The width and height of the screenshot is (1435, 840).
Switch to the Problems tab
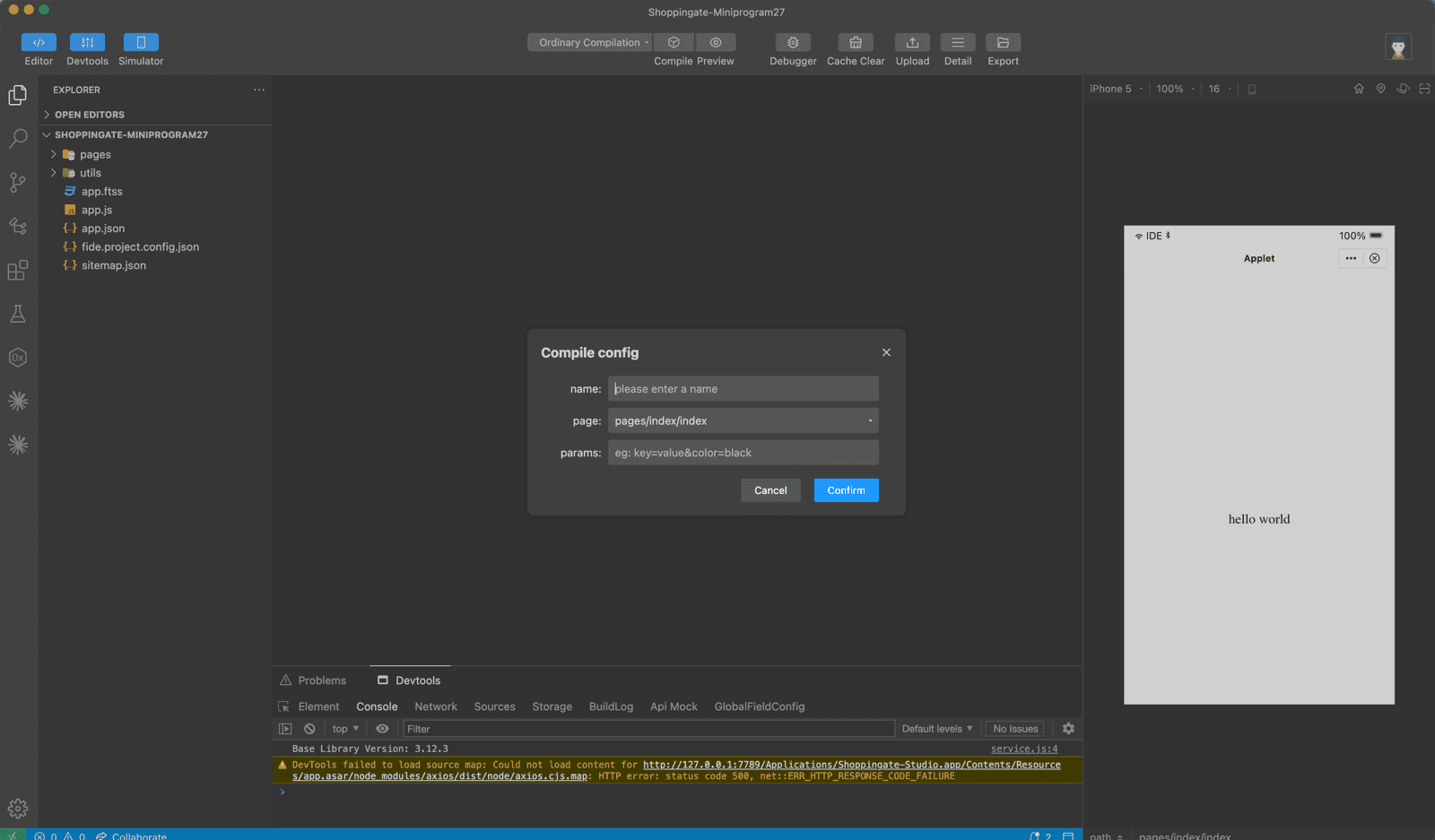click(x=313, y=680)
